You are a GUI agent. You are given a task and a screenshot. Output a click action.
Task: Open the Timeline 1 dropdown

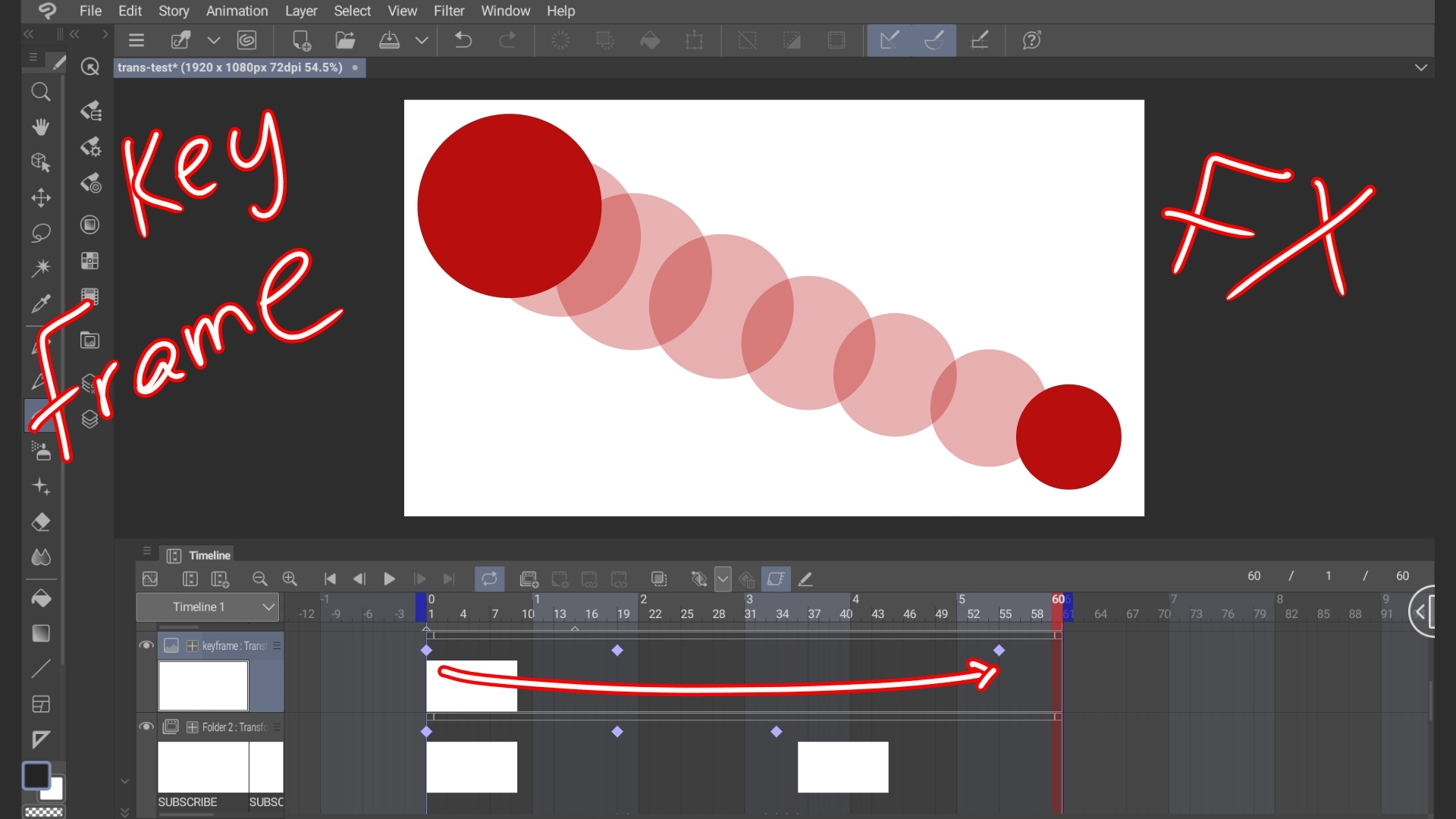[x=208, y=607]
